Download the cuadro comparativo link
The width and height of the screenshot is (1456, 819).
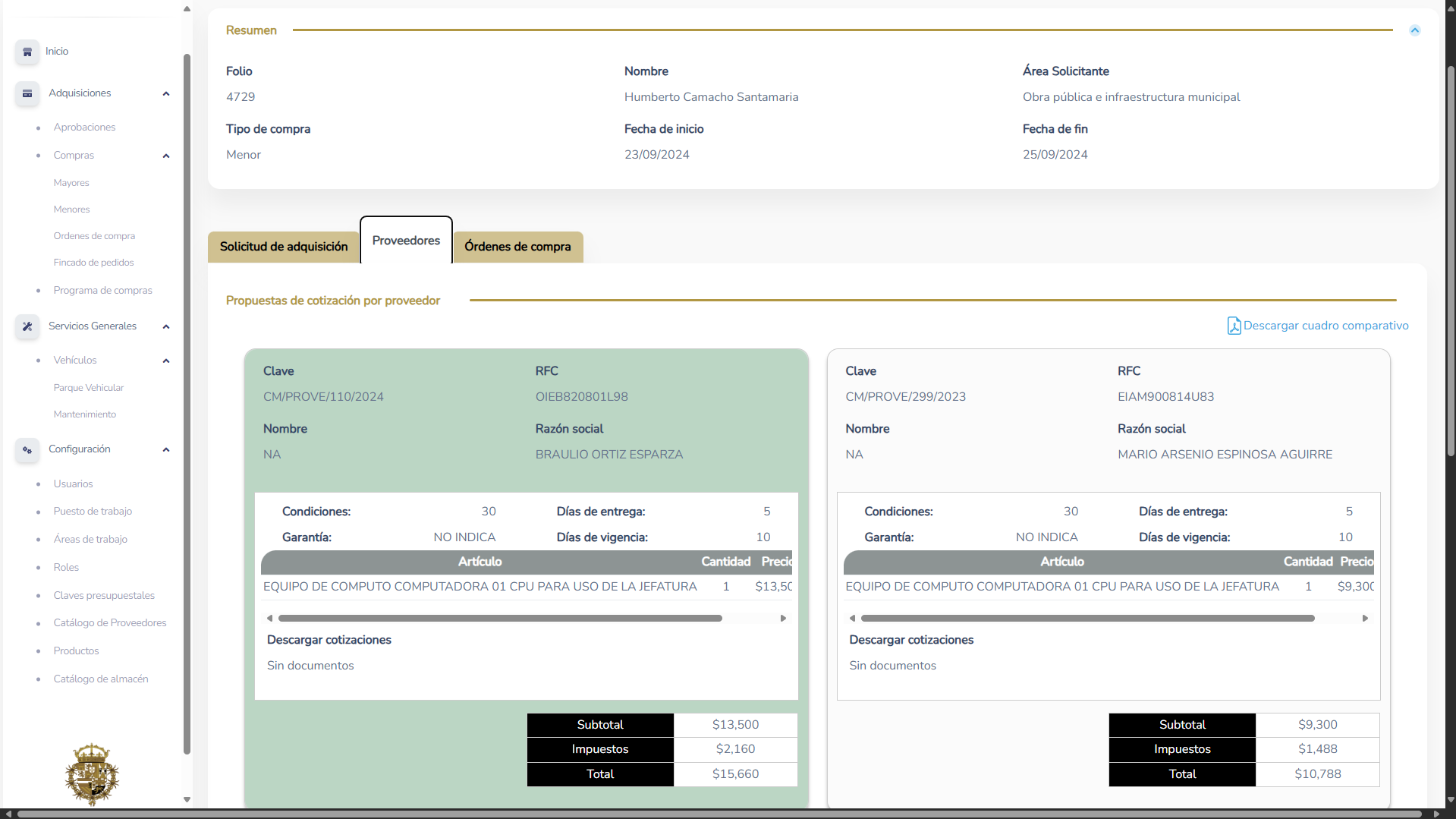tap(1325, 326)
